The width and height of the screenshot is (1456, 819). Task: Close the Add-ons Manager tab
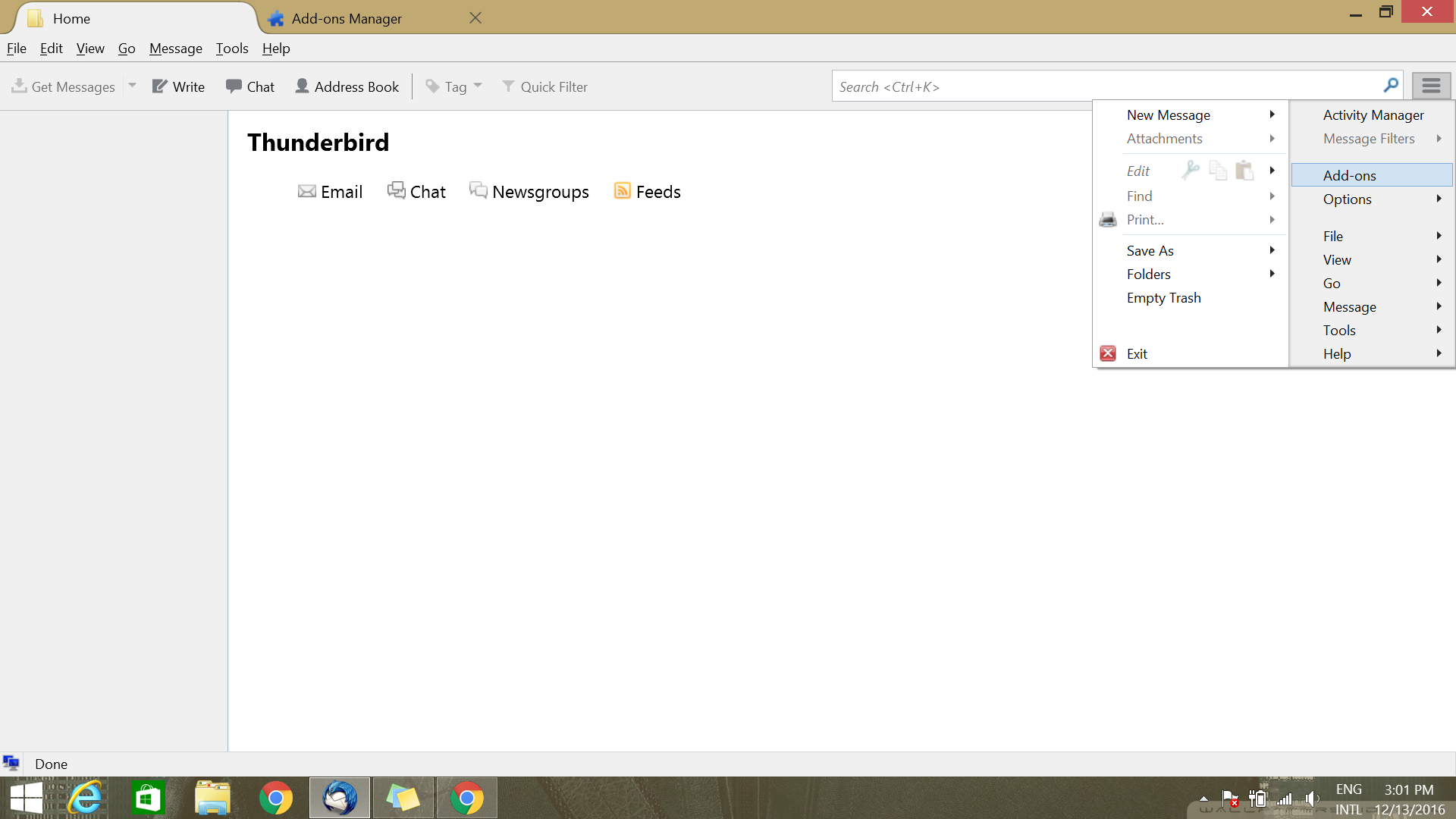click(x=475, y=17)
